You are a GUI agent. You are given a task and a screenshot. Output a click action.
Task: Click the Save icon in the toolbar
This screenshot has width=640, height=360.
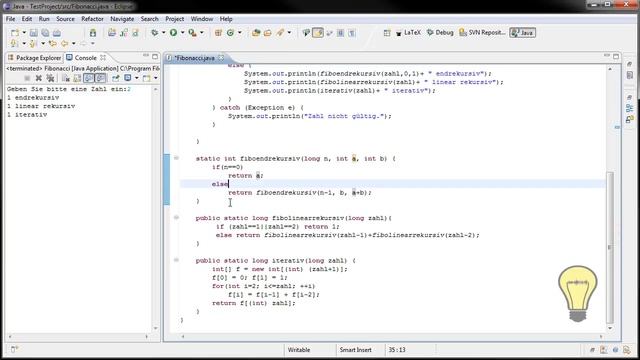[33, 33]
